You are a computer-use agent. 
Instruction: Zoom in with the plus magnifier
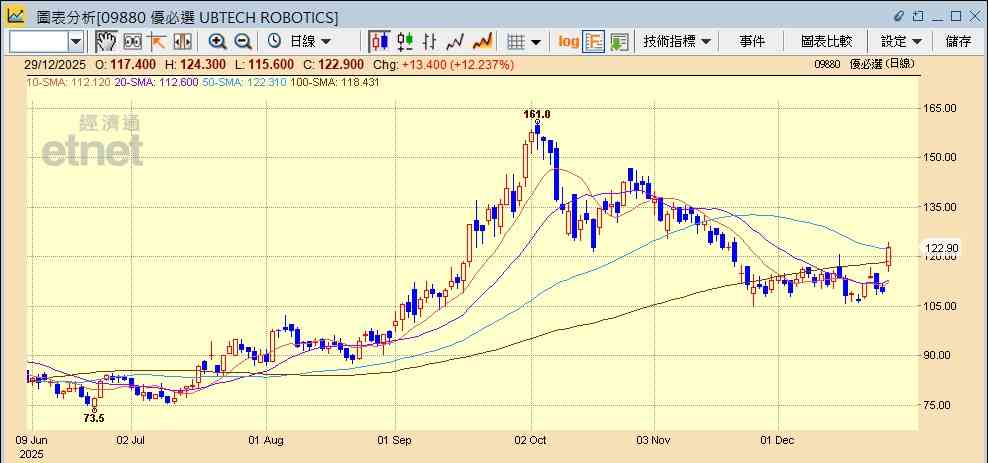click(x=217, y=42)
